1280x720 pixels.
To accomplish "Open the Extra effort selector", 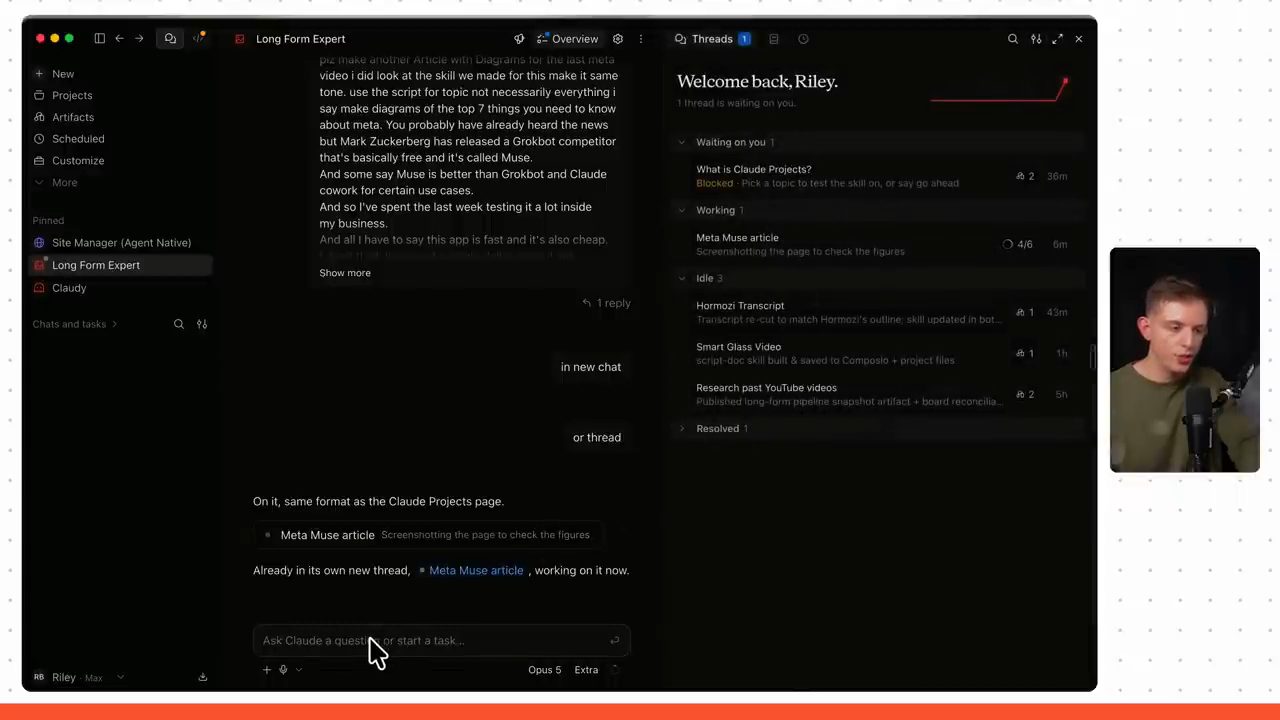I will 586,670.
